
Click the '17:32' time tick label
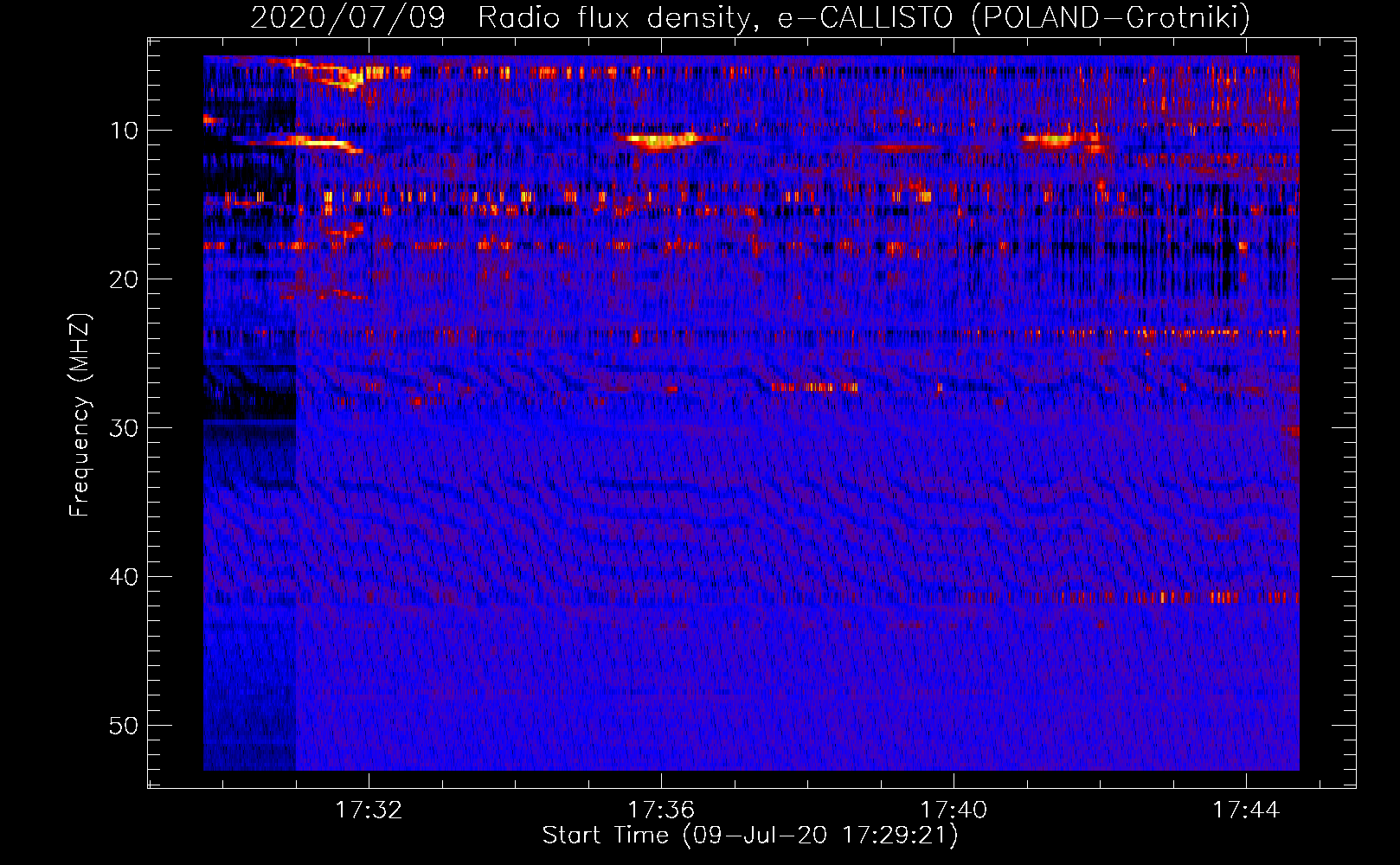[x=369, y=810]
